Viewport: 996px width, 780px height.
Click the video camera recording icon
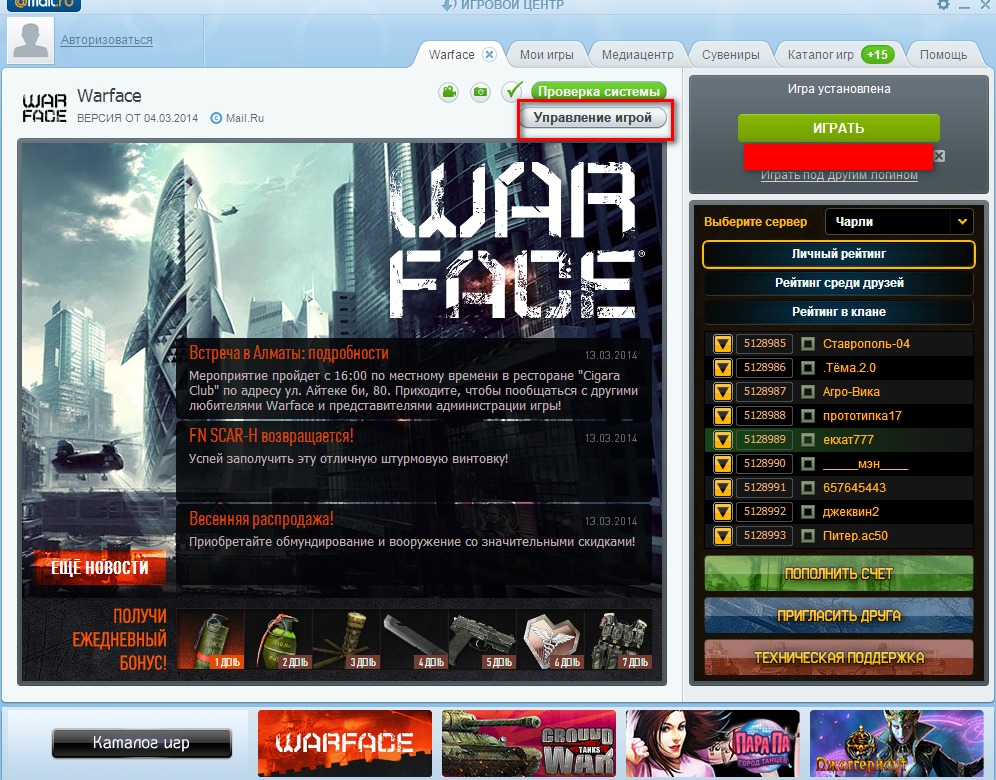449,92
